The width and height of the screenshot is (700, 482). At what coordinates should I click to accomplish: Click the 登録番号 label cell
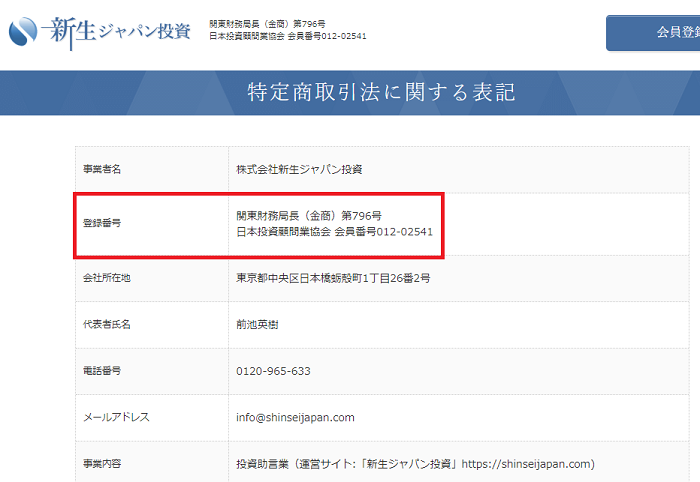click(152, 224)
